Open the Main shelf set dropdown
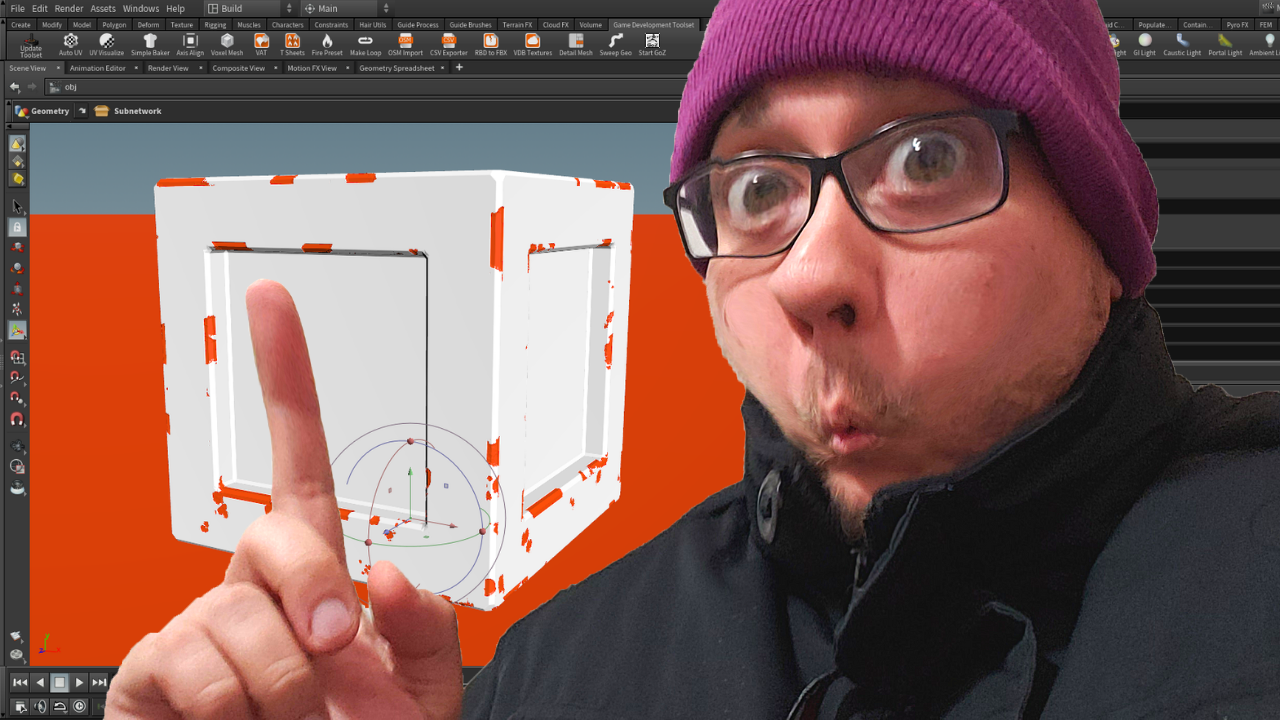 [x=340, y=7]
